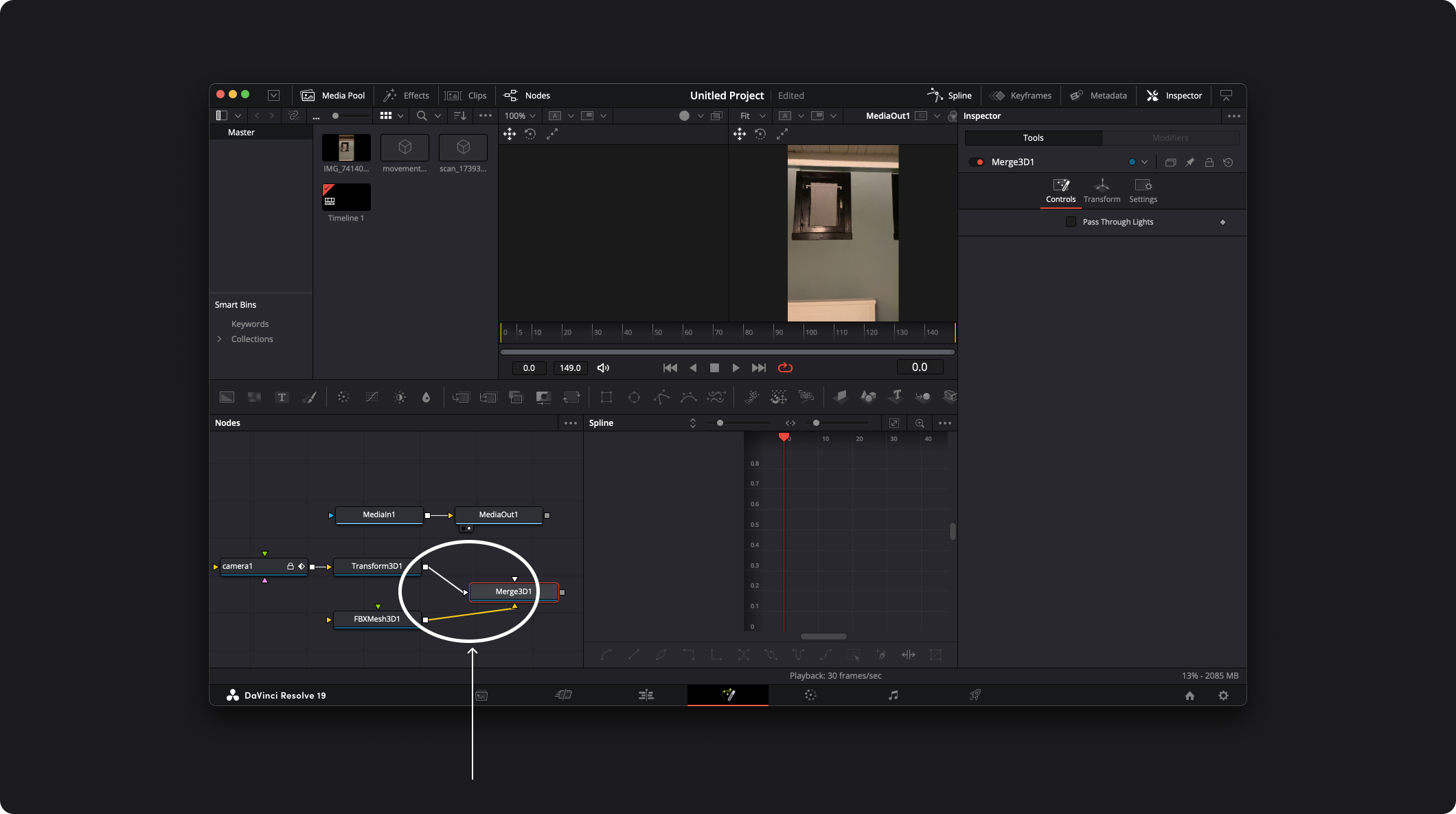This screenshot has height=814, width=1456.
Task: Open the Settings tab in Inspector
Action: tap(1143, 191)
